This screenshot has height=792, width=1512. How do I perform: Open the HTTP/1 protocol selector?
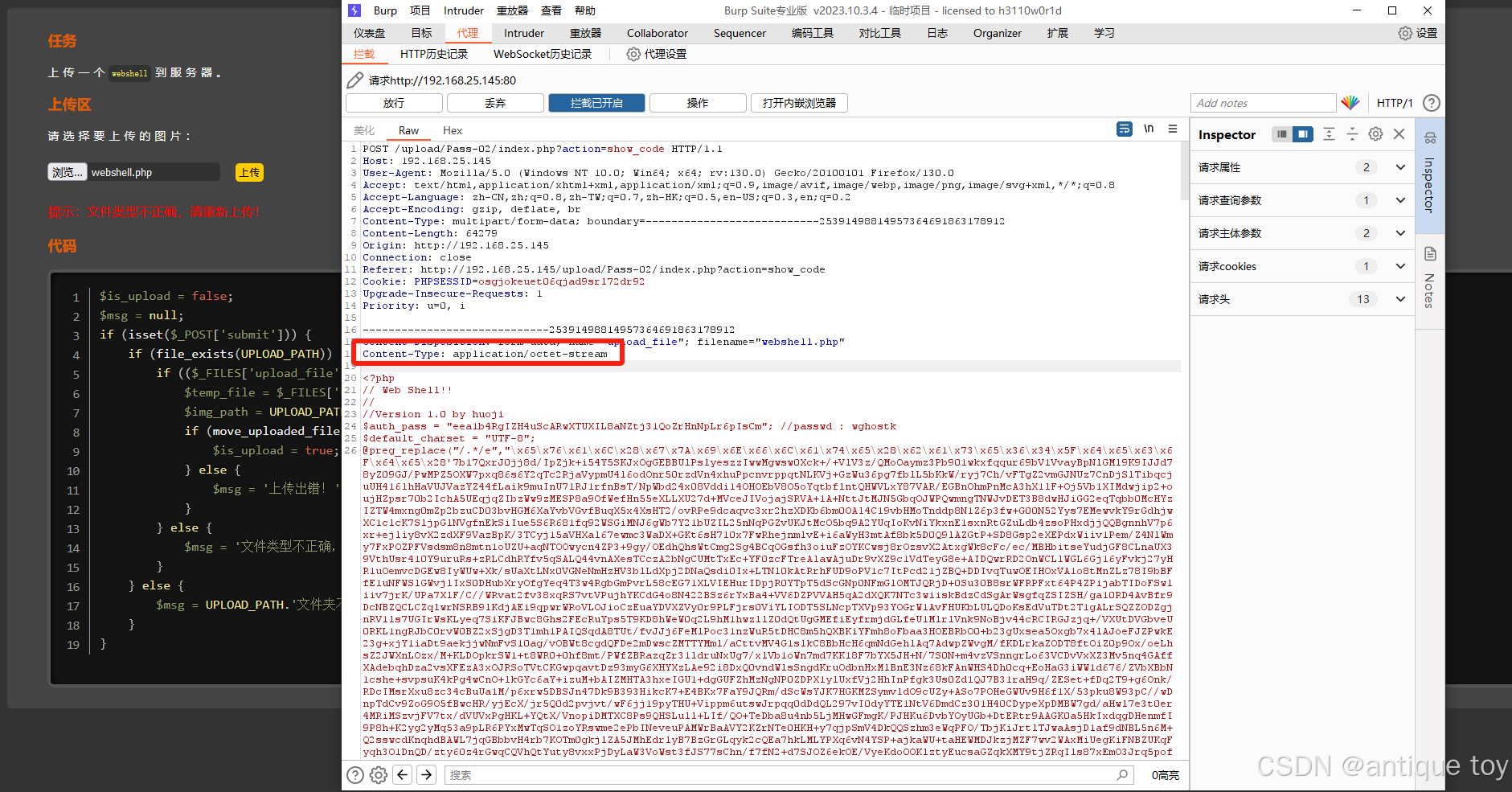tap(1395, 103)
